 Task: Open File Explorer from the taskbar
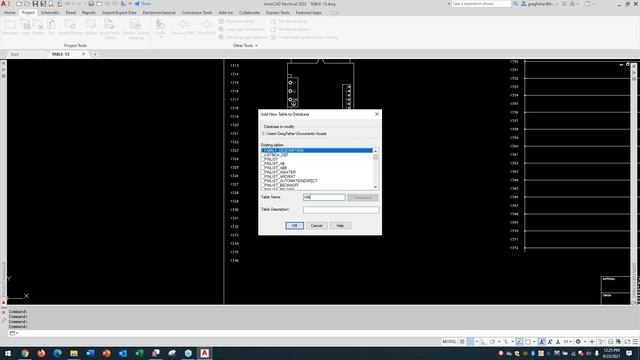[x=74, y=353]
